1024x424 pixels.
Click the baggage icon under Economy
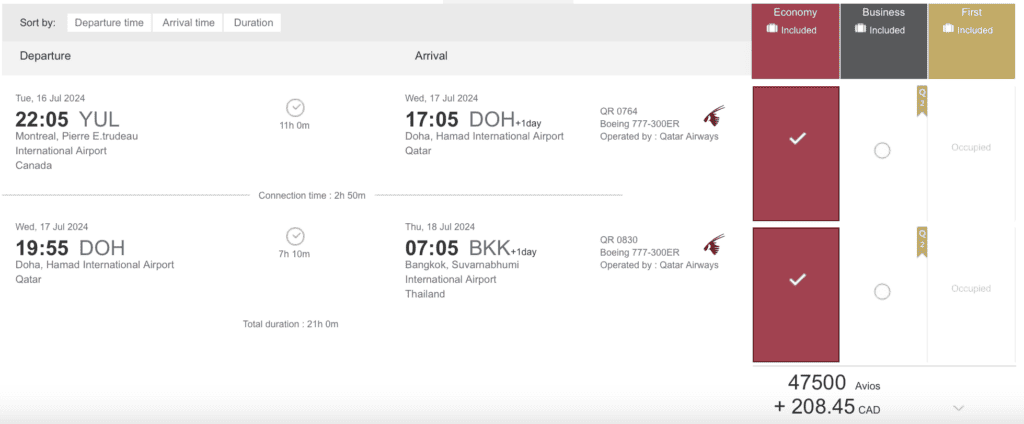772,30
